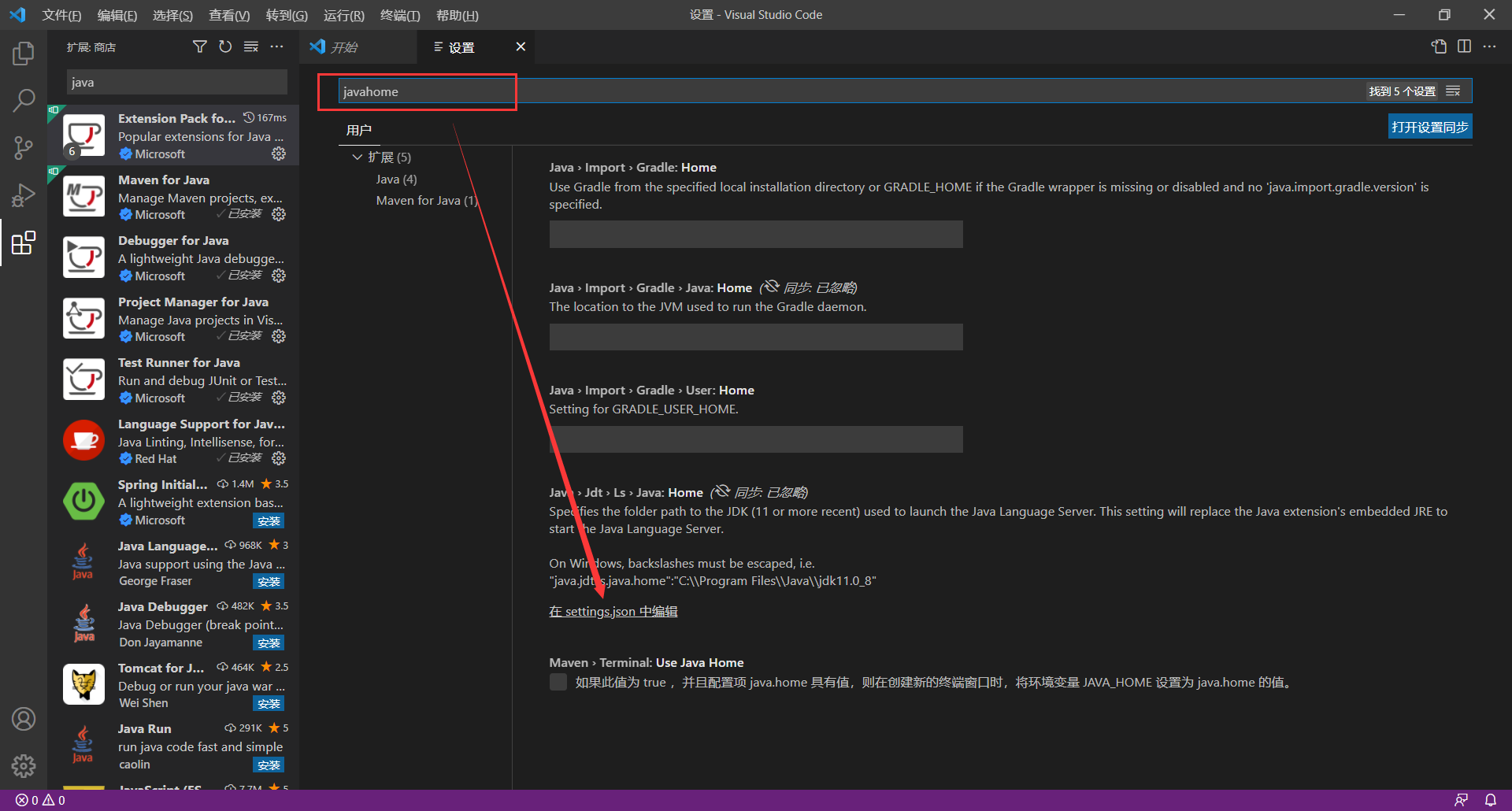Manage gear for Maven for Java
Image resolution: width=1512 pixels, height=811 pixels.
[279, 214]
